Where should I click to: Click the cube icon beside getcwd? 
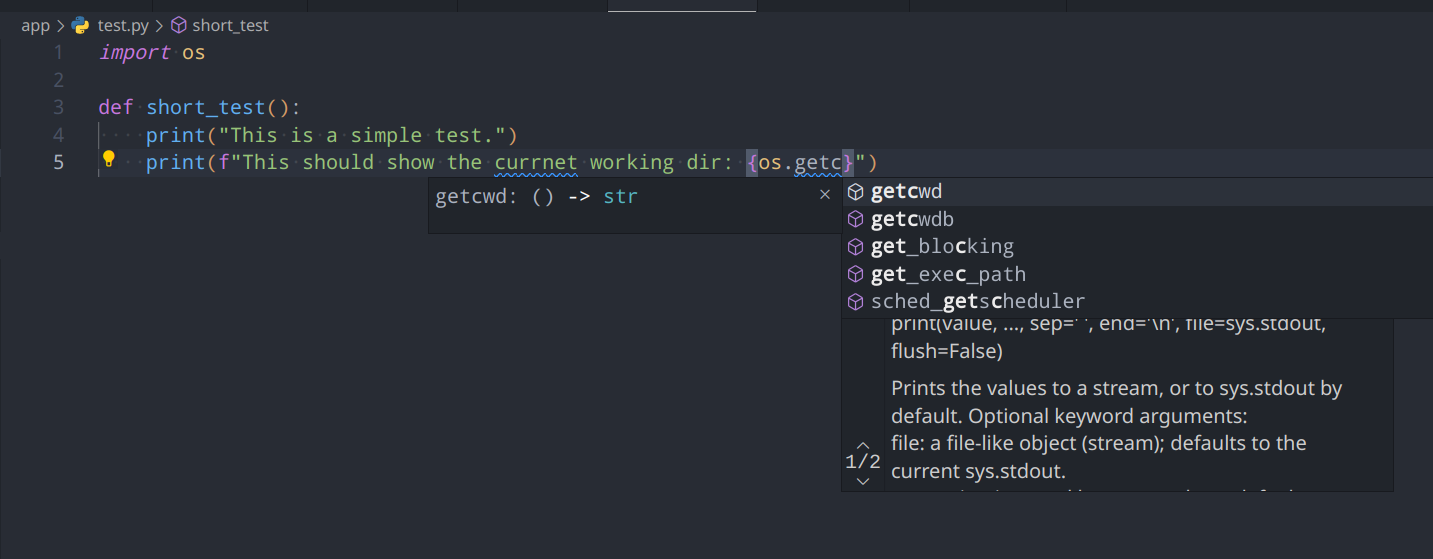coord(855,191)
